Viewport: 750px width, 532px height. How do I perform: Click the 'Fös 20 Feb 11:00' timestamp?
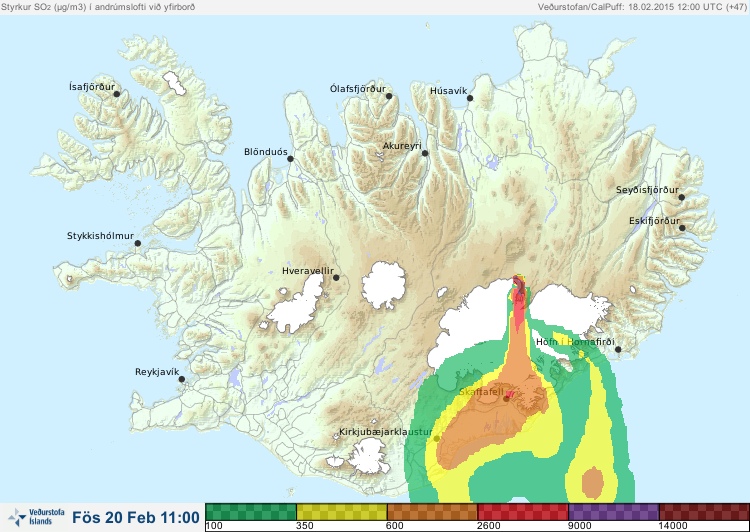click(x=136, y=518)
